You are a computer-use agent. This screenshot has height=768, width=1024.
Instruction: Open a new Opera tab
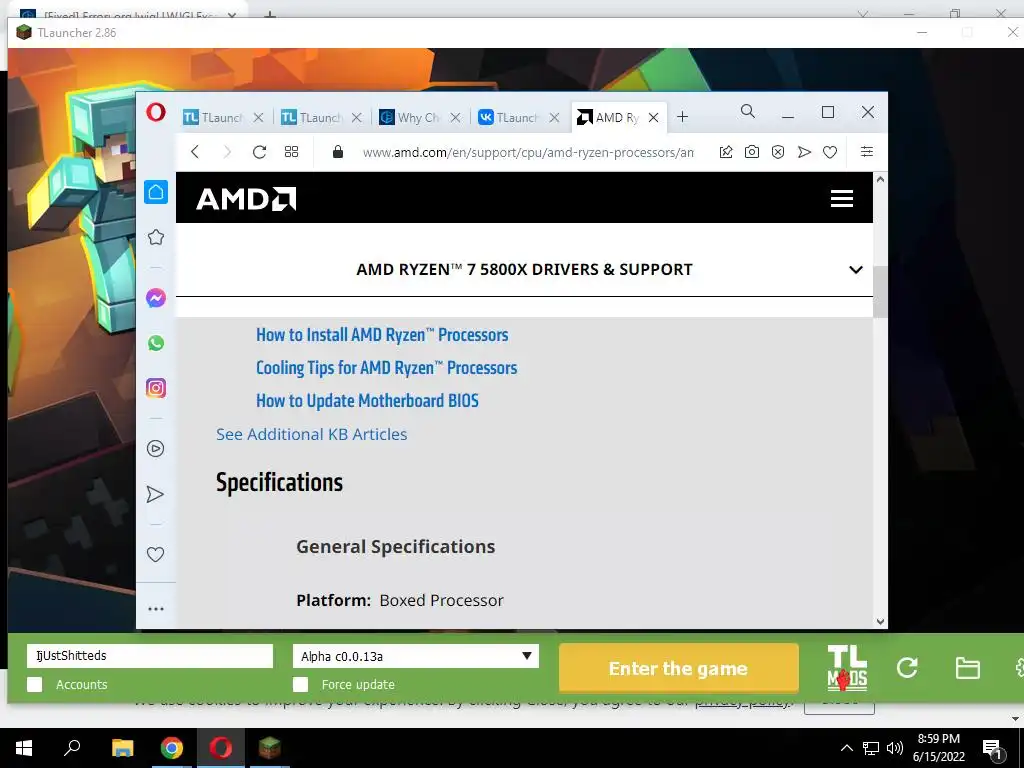682,117
